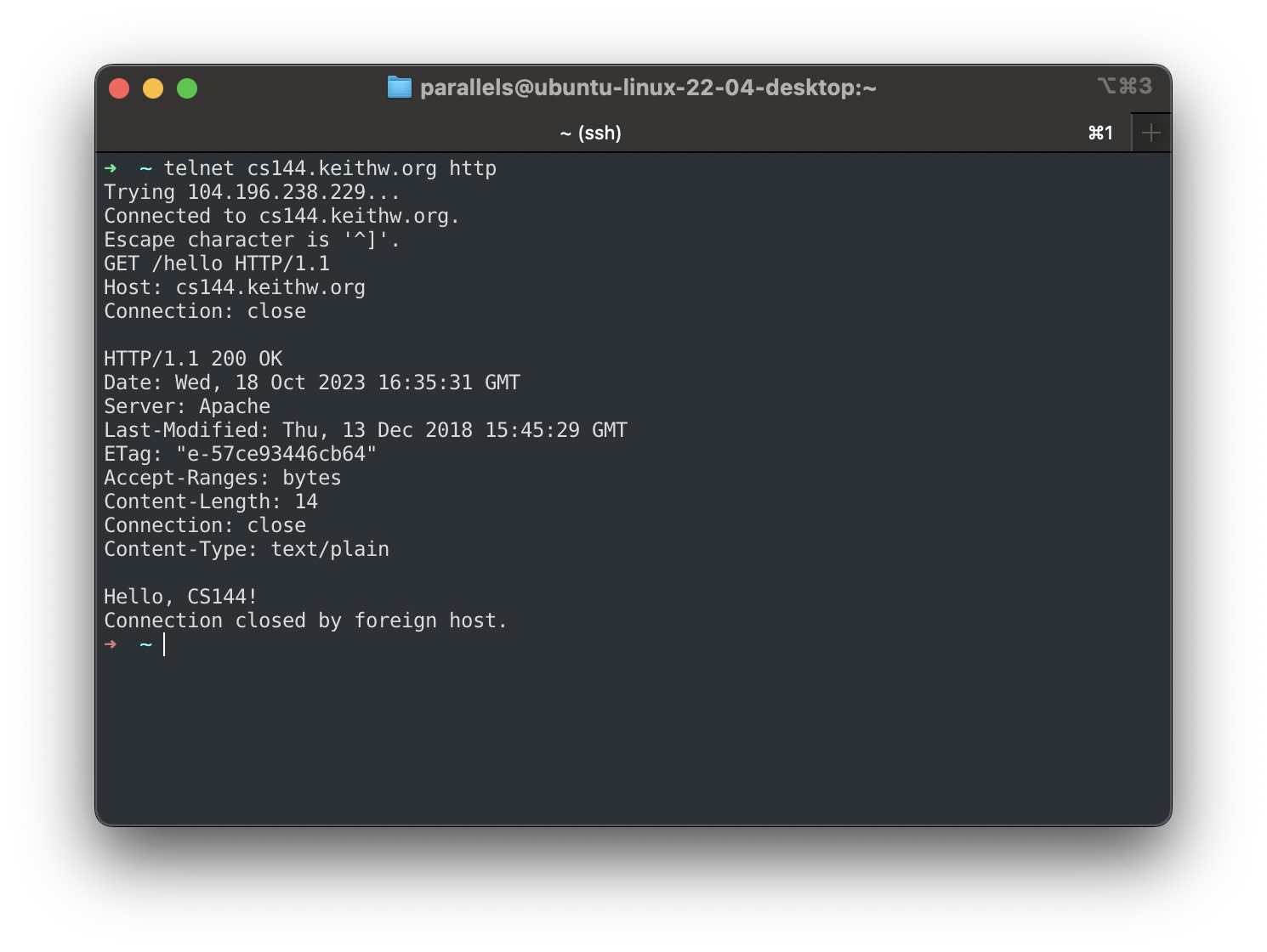The height and width of the screenshot is (952, 1267).
Task: Click the Hello, CS144! response text
Action: pyautogui.click(x=179, y=596)
